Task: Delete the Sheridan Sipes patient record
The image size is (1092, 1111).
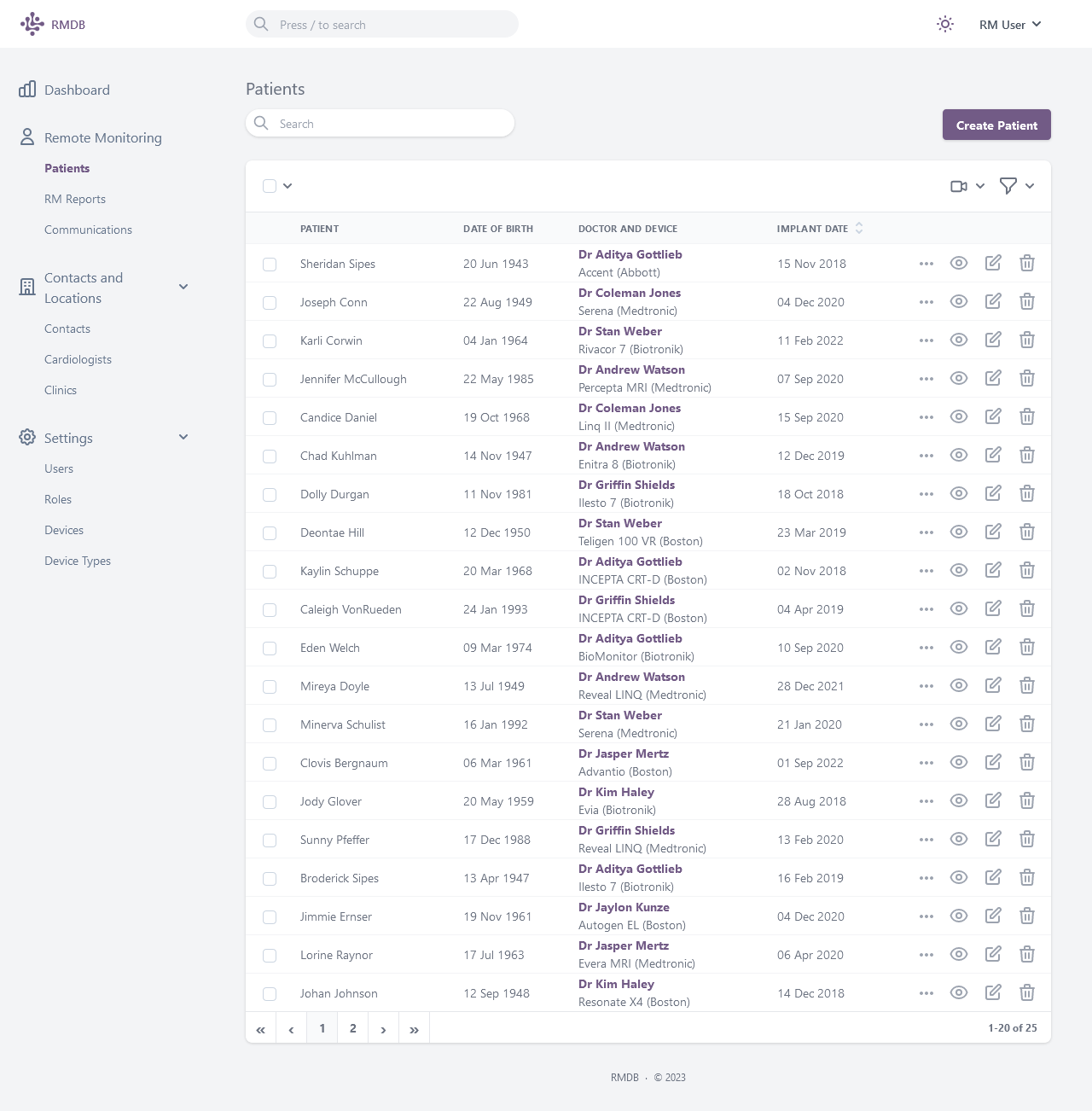Action: point(1027,263)
